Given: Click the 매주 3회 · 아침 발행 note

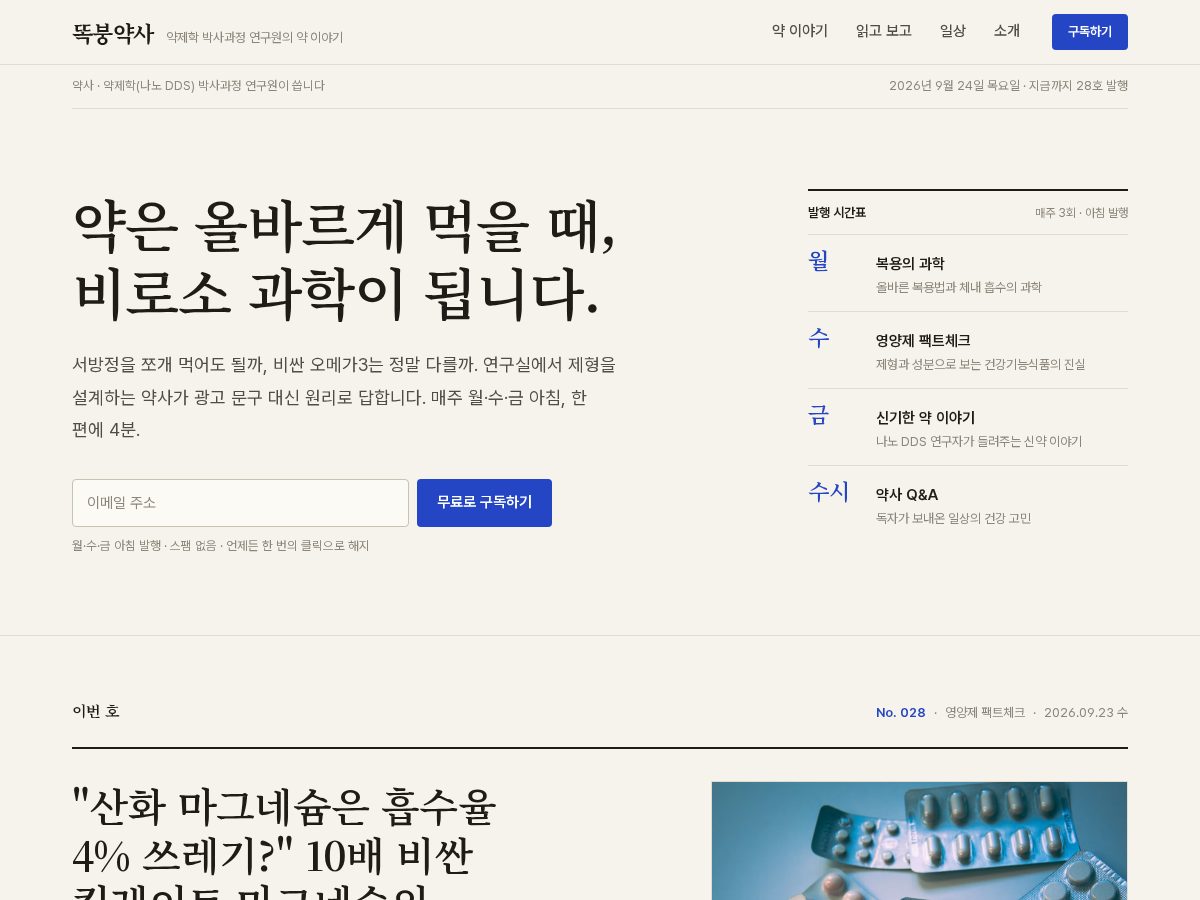Looking at the screenshot, I should pyautogui.click(x=1082, y=213).
